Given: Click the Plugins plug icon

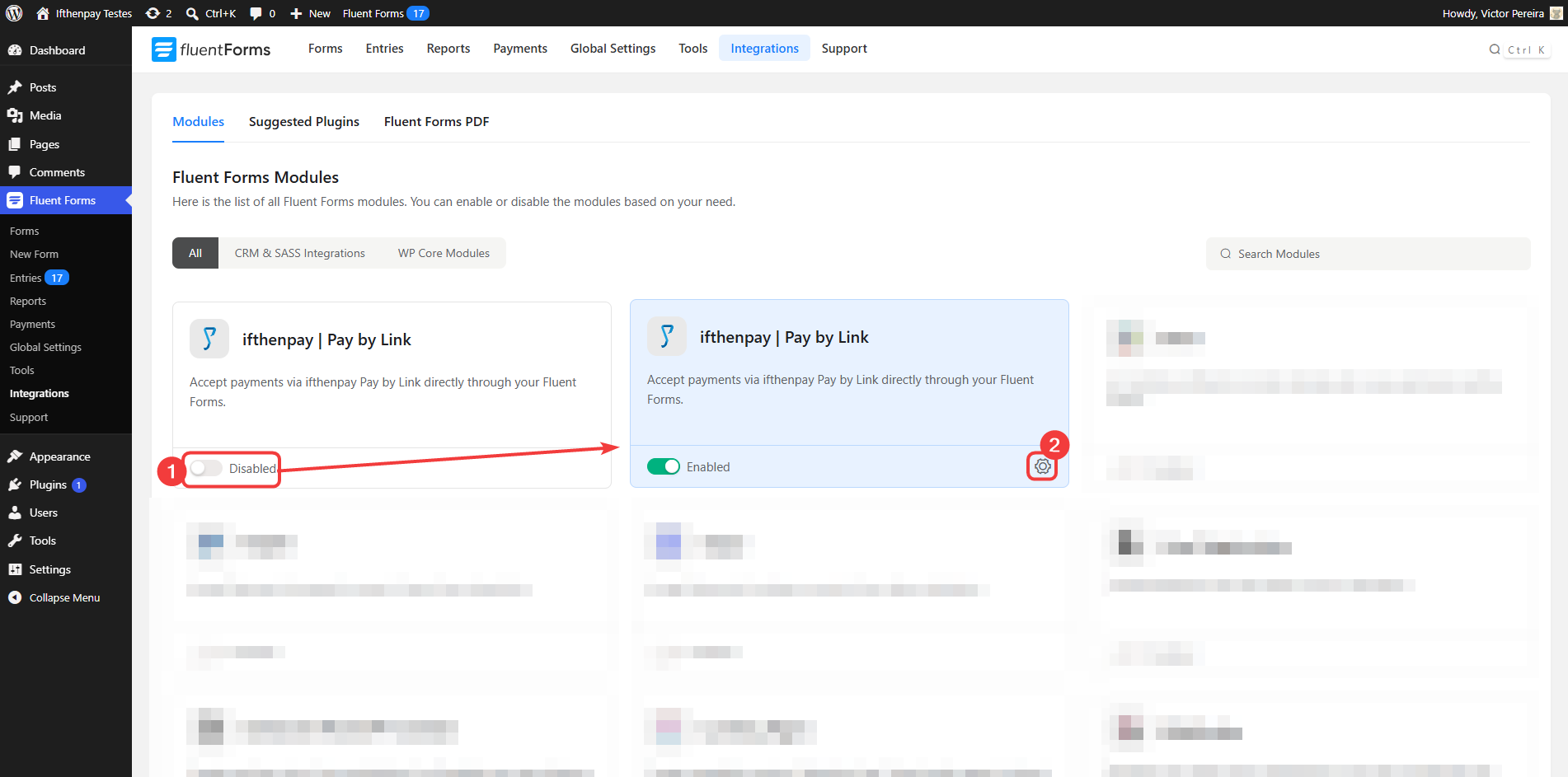Looking at the screenshot, I should coord(15,484).
